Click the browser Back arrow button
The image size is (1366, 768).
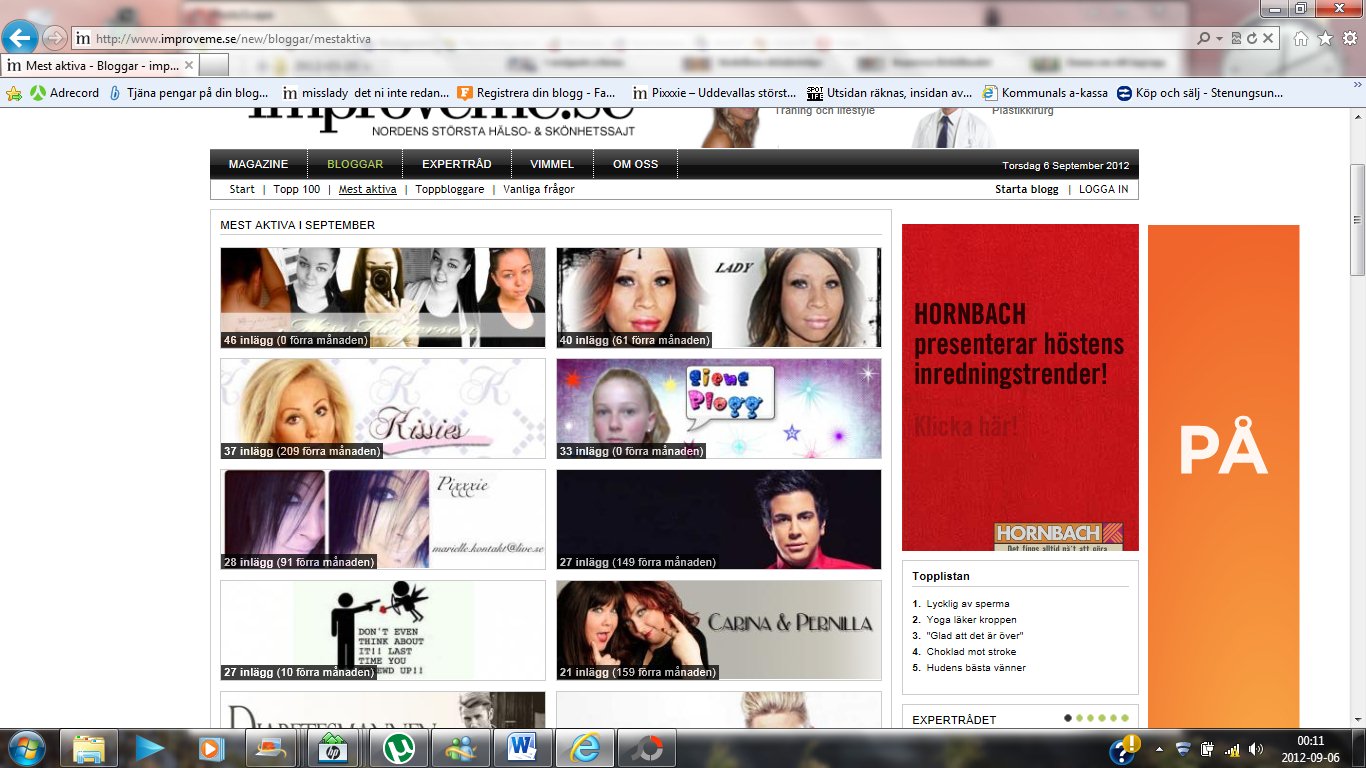[21, 38]
